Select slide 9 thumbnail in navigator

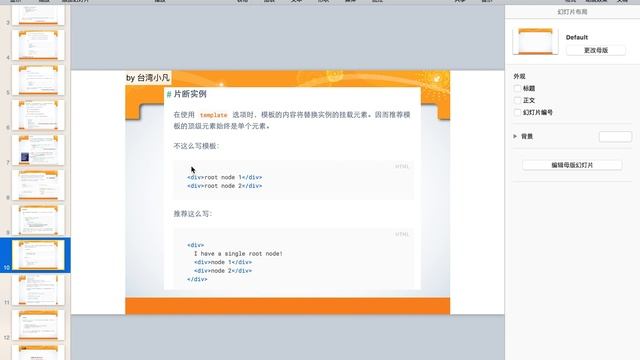tap(38, 220)
